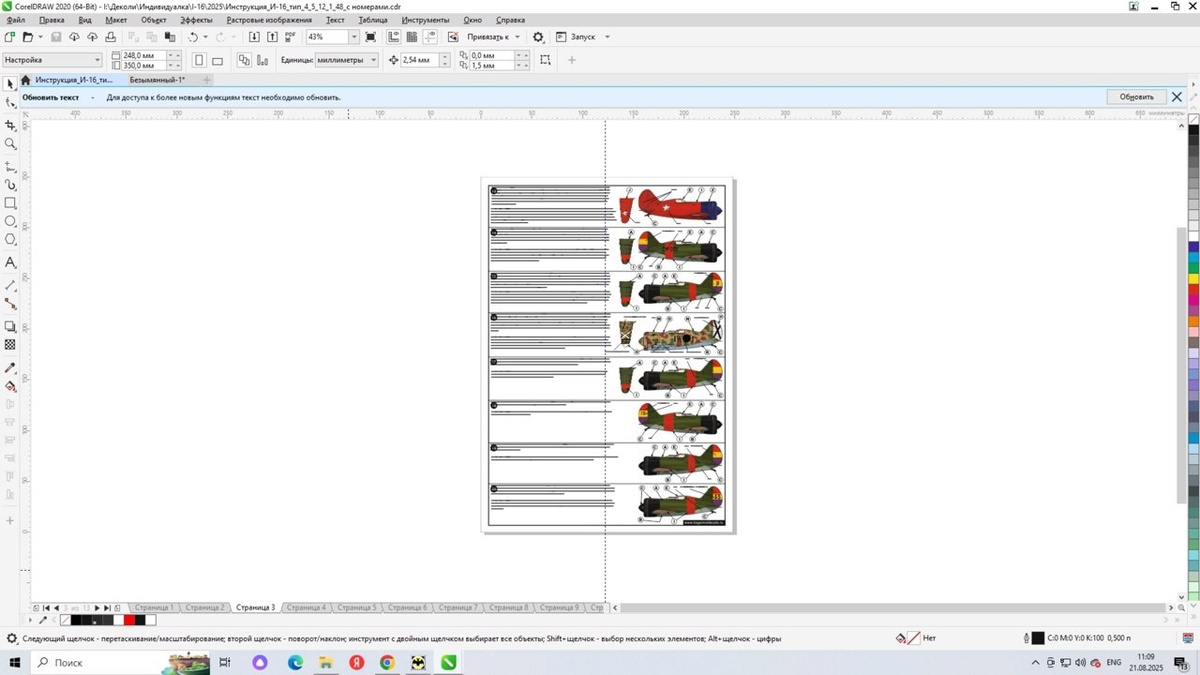Toggle show rulers button
Viewport: 1200px width, 675px height.
[x=393, y=37]
